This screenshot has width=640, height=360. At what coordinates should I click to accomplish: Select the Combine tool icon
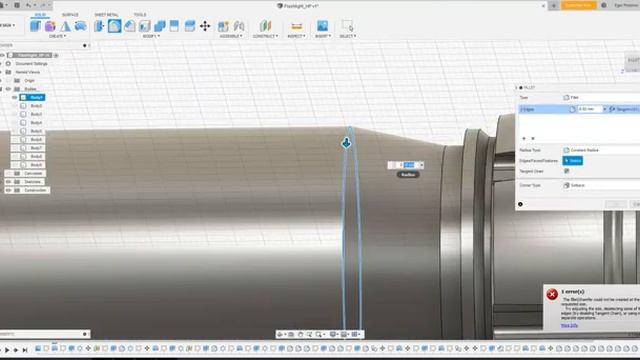[160, 26]
